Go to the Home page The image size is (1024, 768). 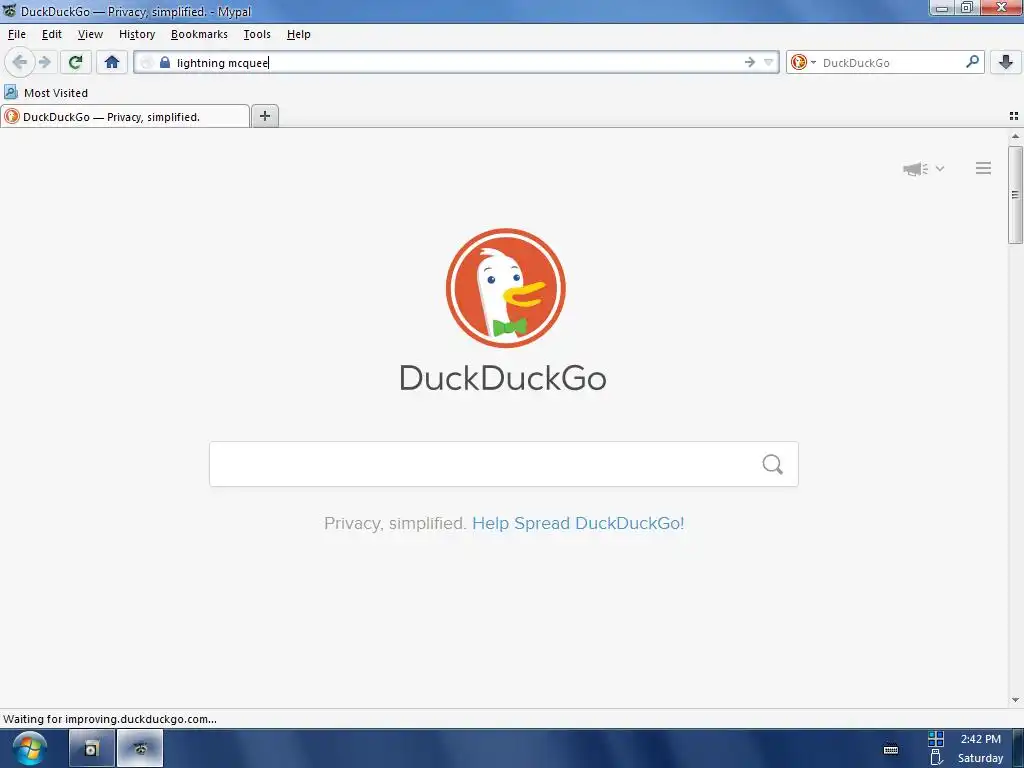coord(112,62)
